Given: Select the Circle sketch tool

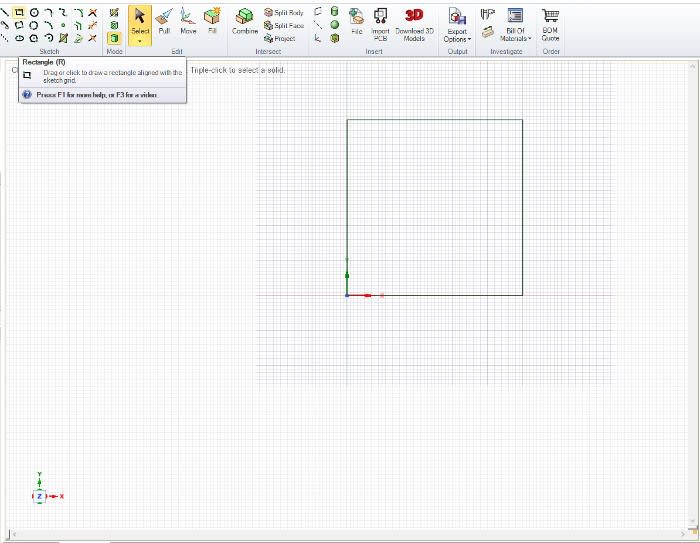Looking at the screenshot, I should click(x=34, y=13).
